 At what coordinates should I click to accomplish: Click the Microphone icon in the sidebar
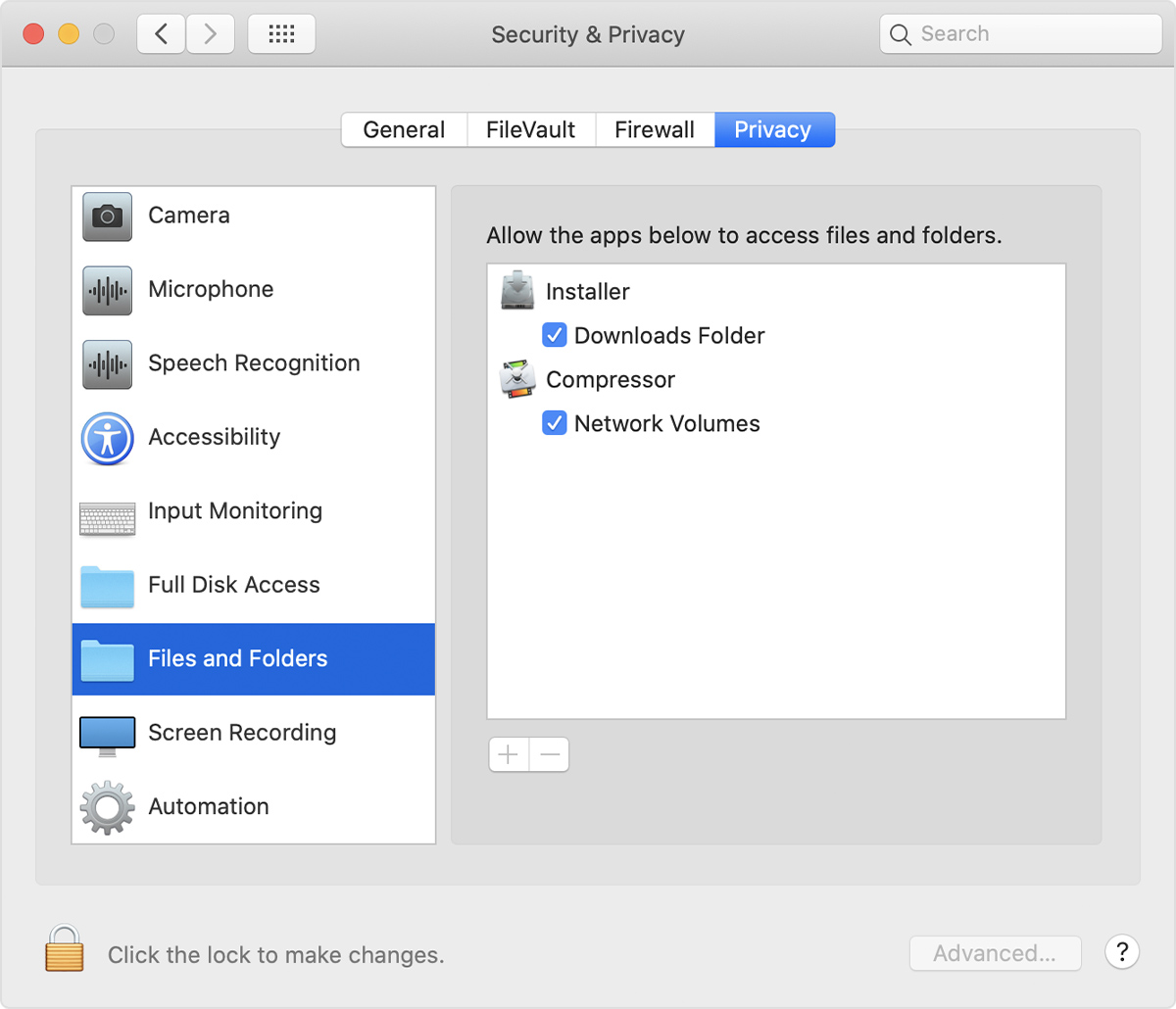point(107,291)
